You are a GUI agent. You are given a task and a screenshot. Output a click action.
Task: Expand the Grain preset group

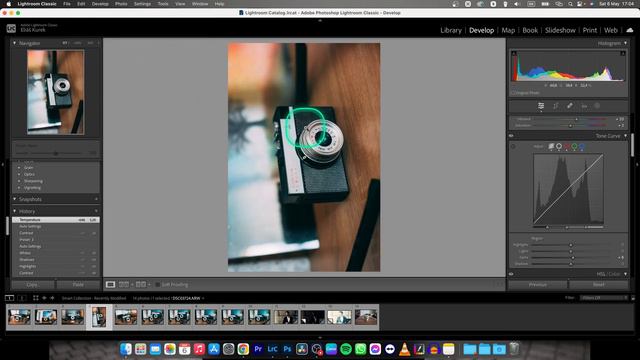click(19, 168)
